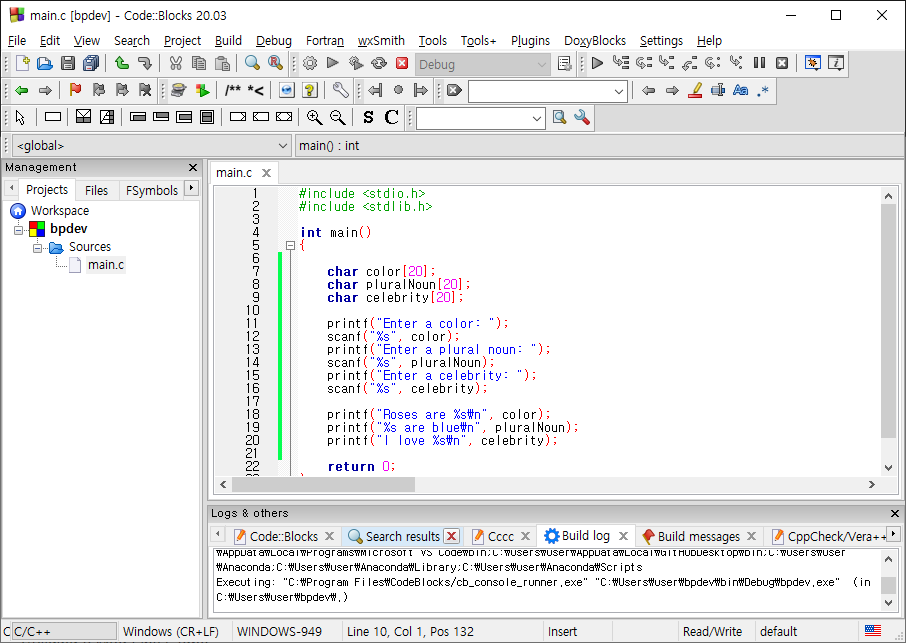Open the search text combo box
The height and width of the screenshot is (643, 906).
[548, 91]
